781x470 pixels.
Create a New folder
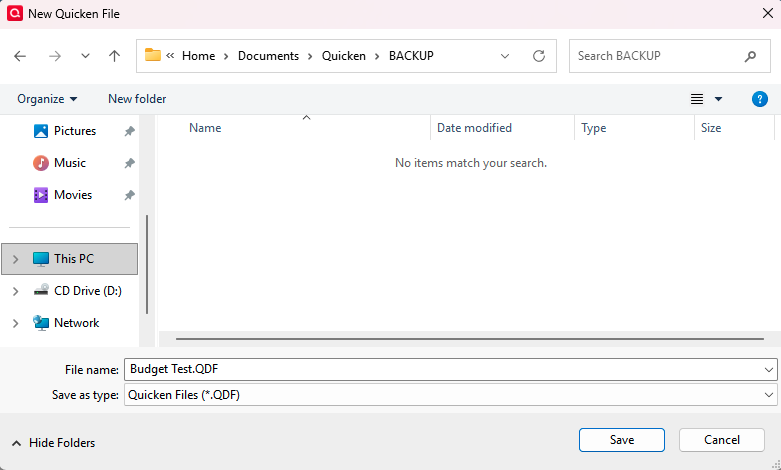(137, 99)
